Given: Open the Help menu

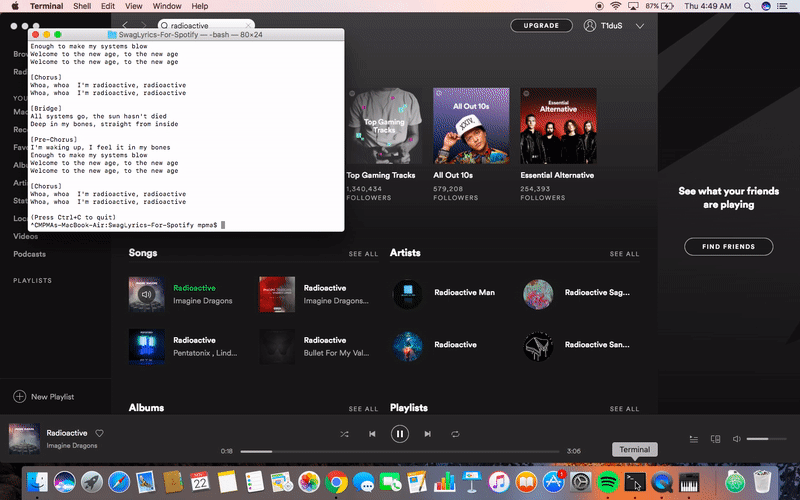Looking at the screenshot, I should click(199, 6).
